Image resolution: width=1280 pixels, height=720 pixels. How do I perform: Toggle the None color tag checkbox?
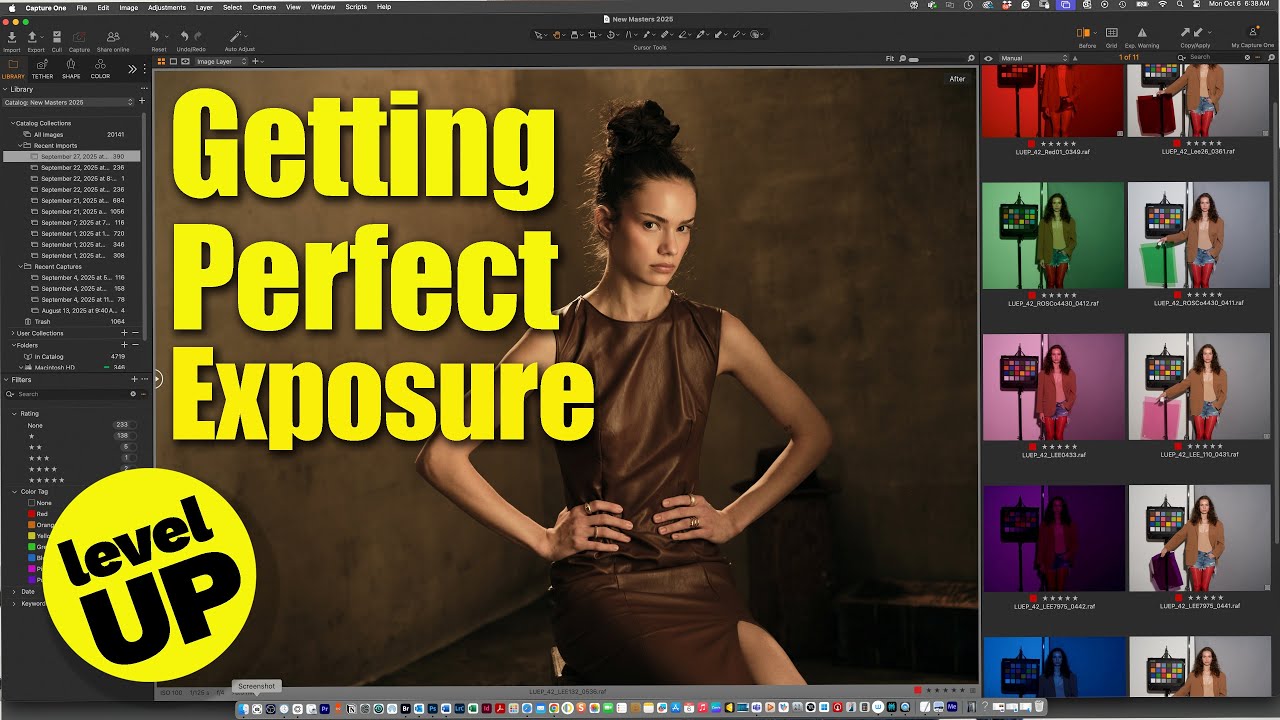tap(30, 503)
